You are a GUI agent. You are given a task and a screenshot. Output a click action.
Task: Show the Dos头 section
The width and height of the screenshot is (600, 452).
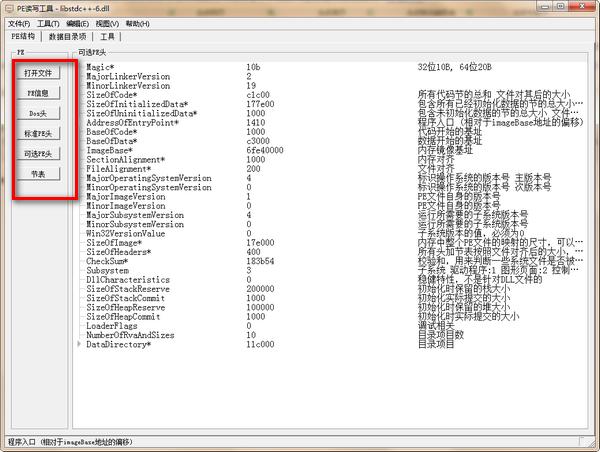coord(38,113)
